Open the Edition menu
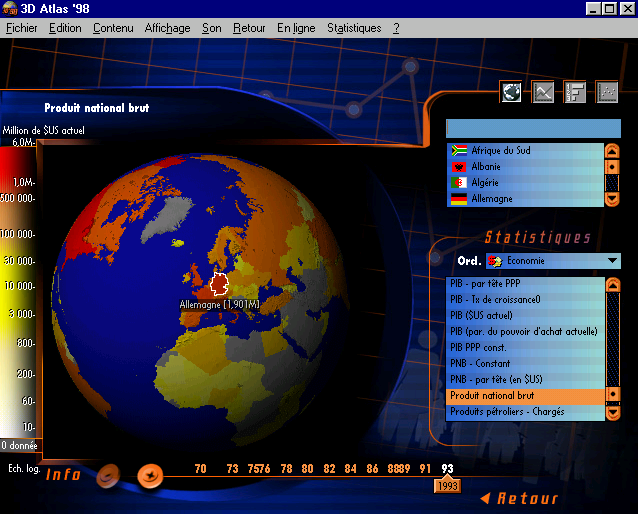The width and height of the screenshot is (638, 514). coord(65,28)
